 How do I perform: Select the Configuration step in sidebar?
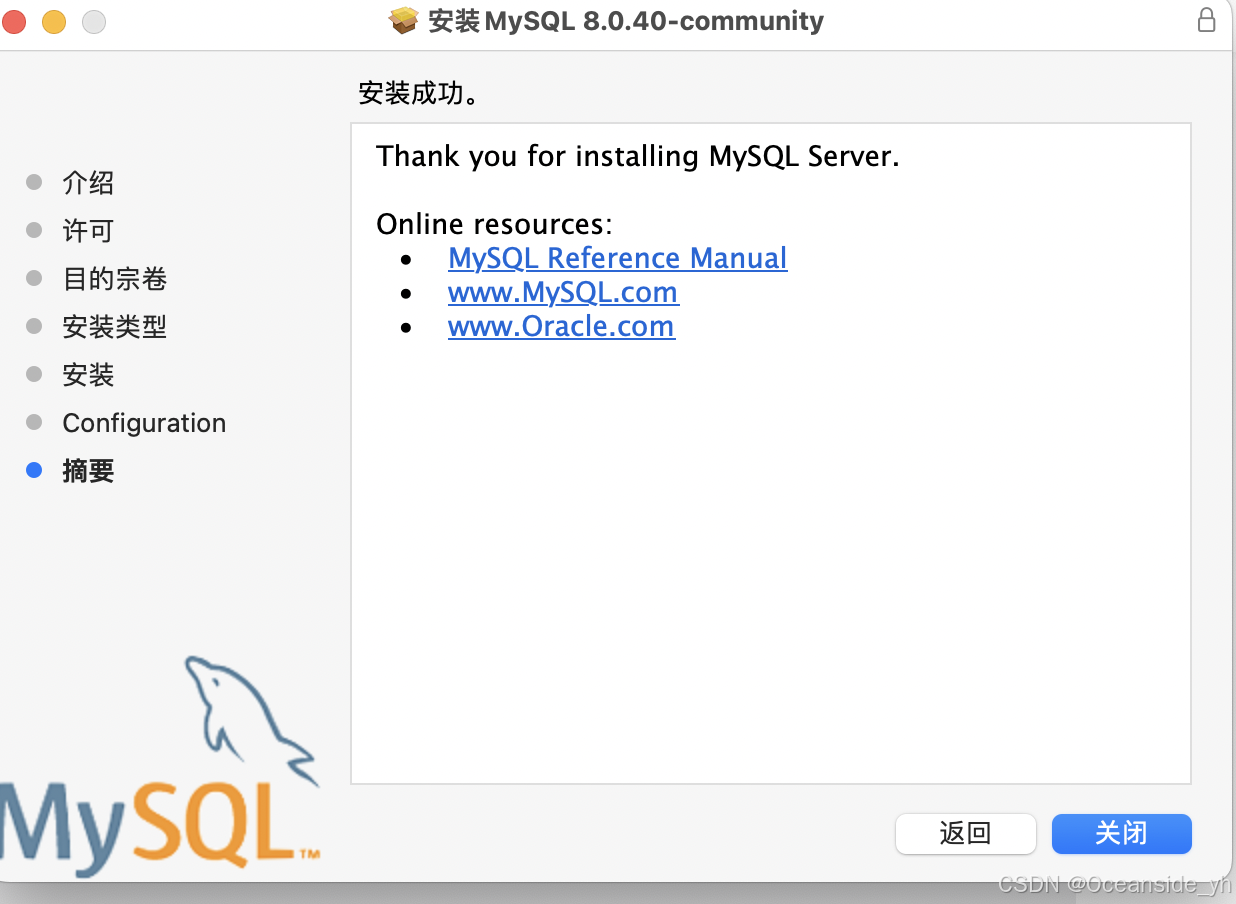pos(144,422)
